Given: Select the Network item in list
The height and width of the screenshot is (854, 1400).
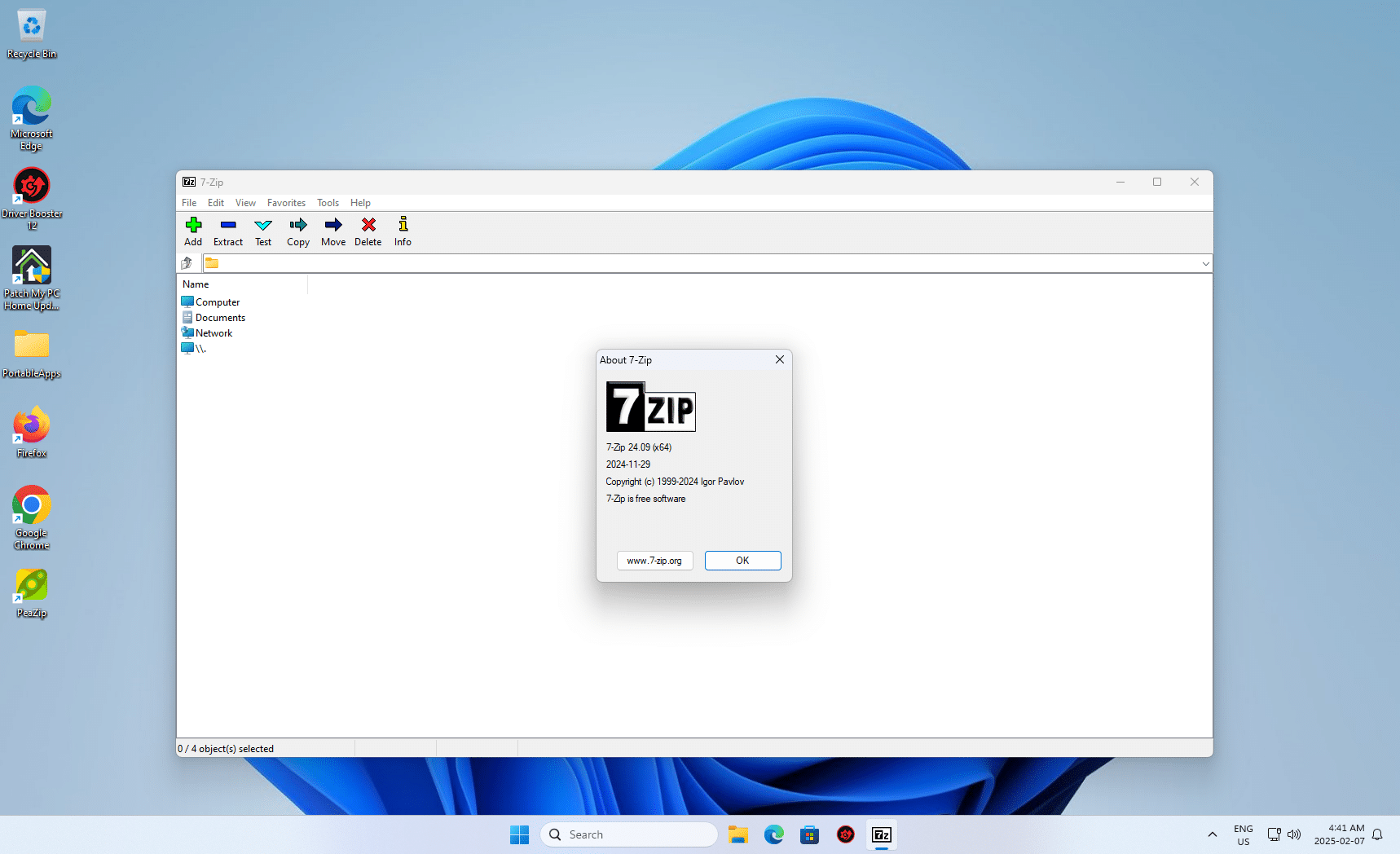Looking at the screenshot, I should (x=207, y=333).
